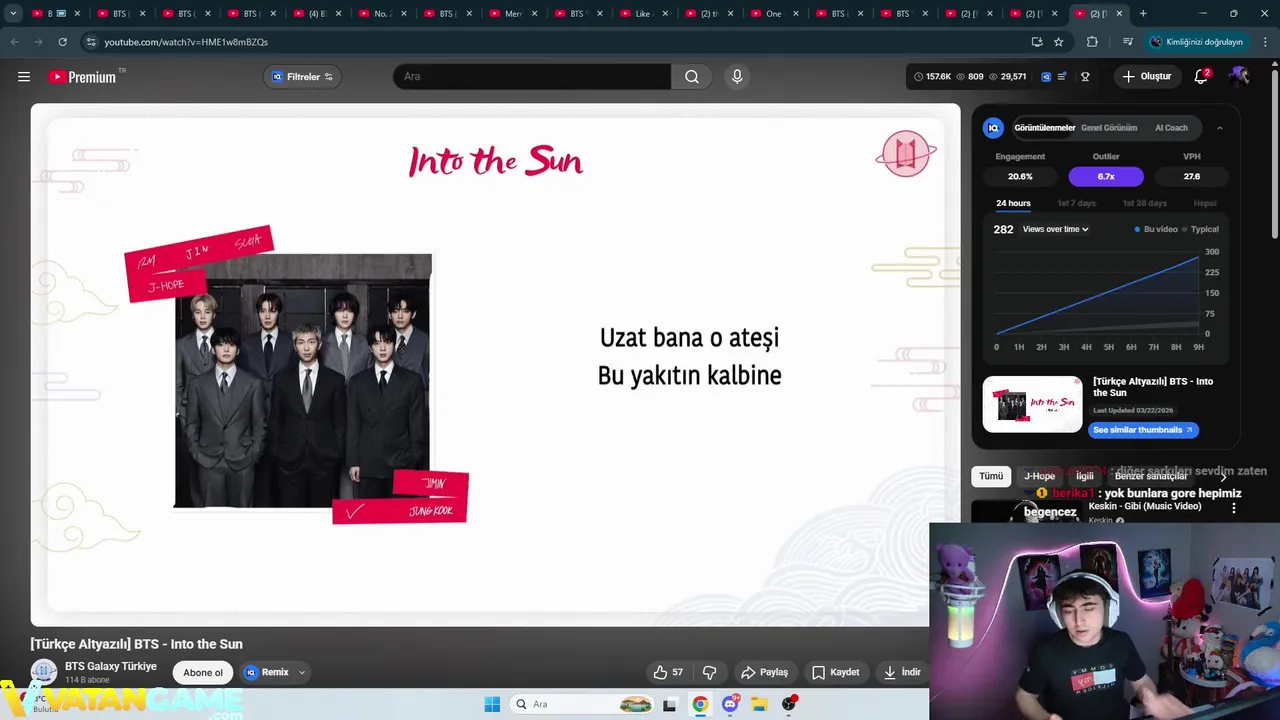
Task: Open options for Keskin - Gibi video
Action: [1233, 508]
